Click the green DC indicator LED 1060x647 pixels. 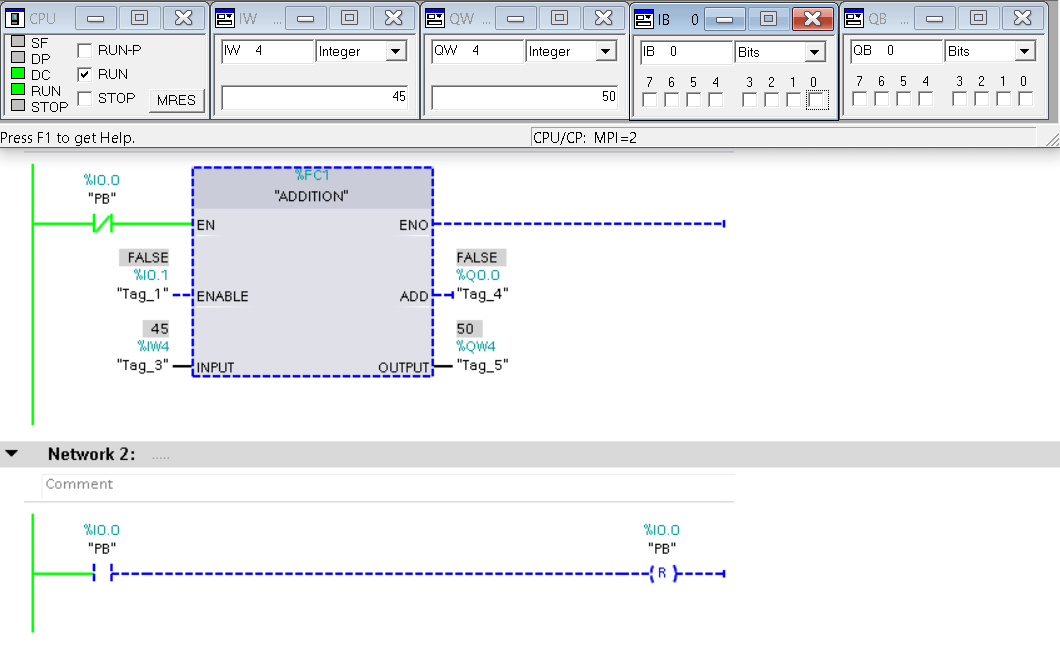(18, 73)
